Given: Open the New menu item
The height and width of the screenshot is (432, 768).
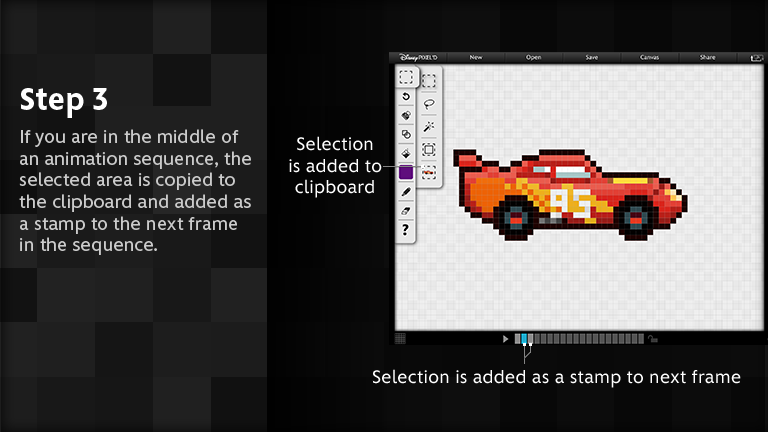Looking at the screenshot, I should click(476, 57).
